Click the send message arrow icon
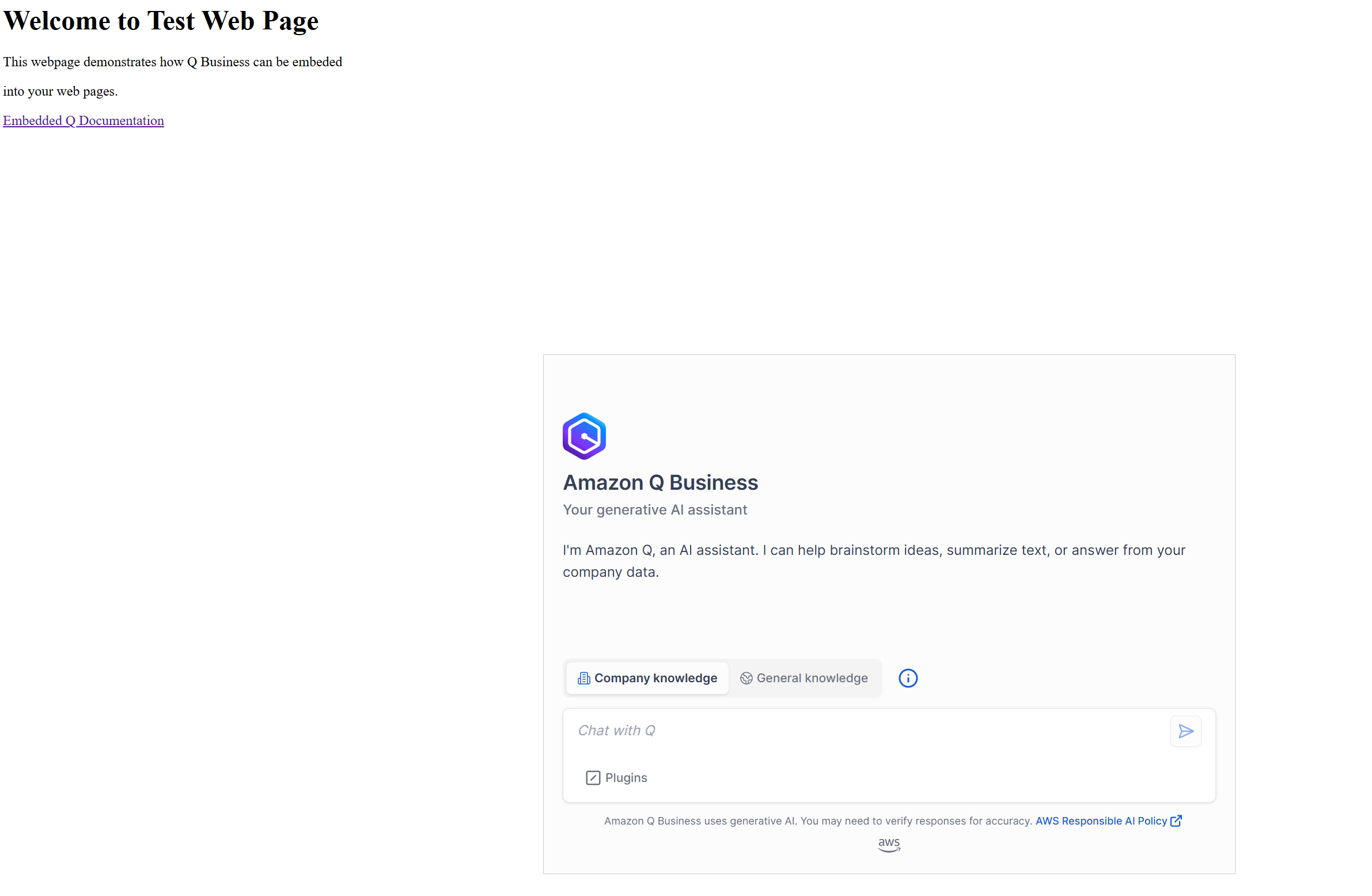This screenshot has height=896, width=1372. click(x=1185, y=731)
